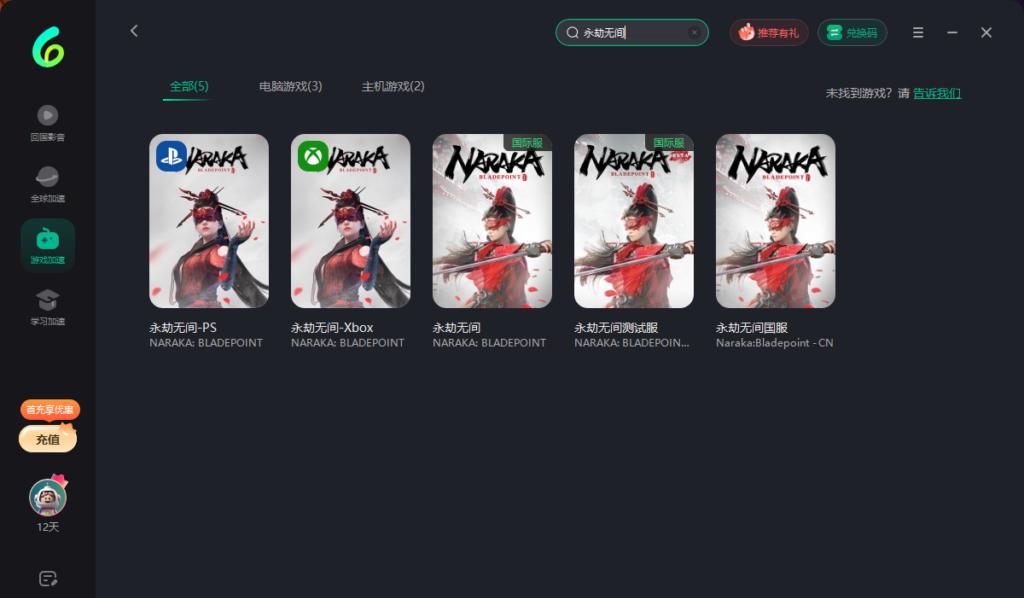Open the feedback note icon at sidebar bottom
1024x598 pixels.
tap(48, 578)
